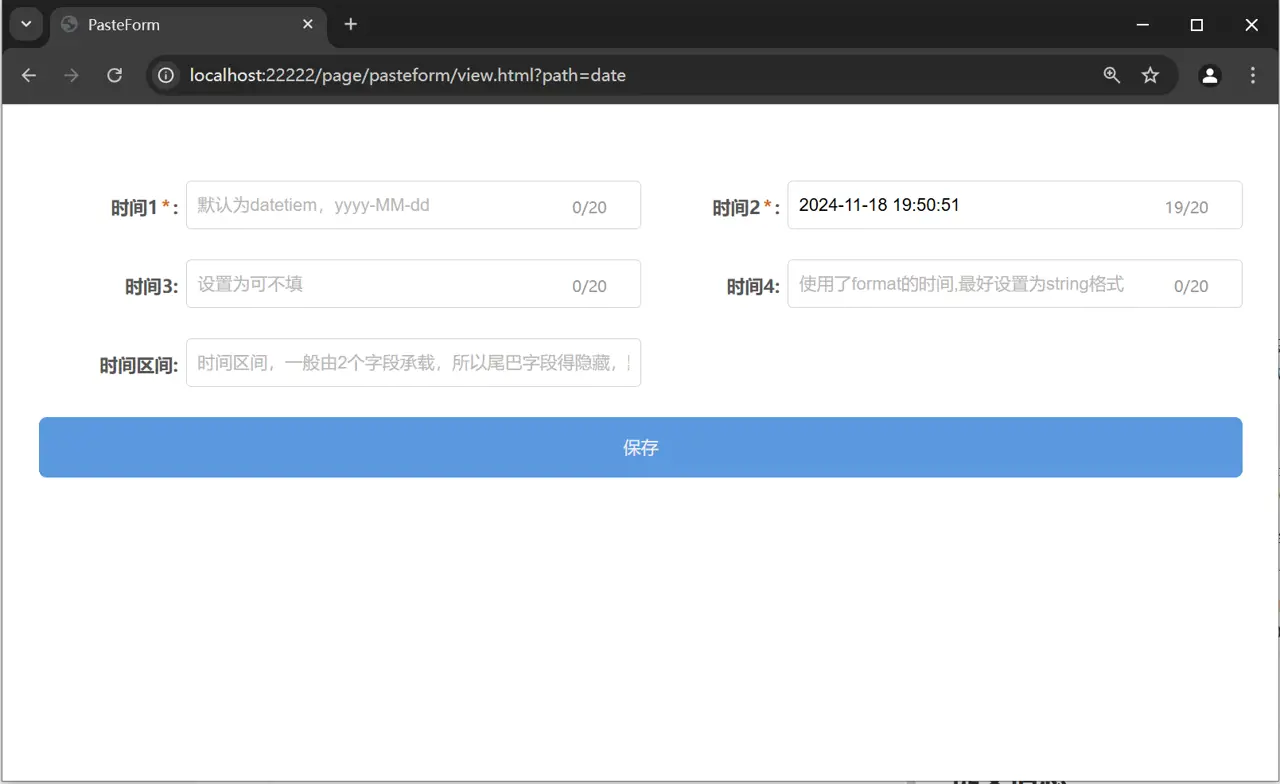
Task: Close the PasteForm tab
Action: pyautogui.click(x=308, y=24)
